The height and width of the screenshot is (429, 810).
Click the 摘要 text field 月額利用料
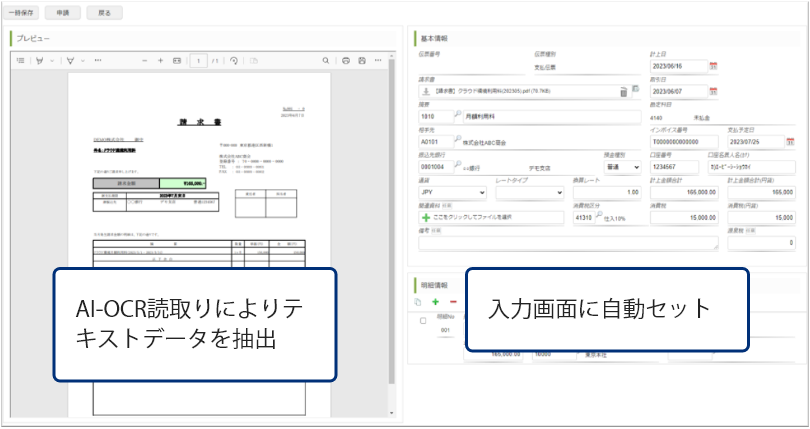(552, 117)
